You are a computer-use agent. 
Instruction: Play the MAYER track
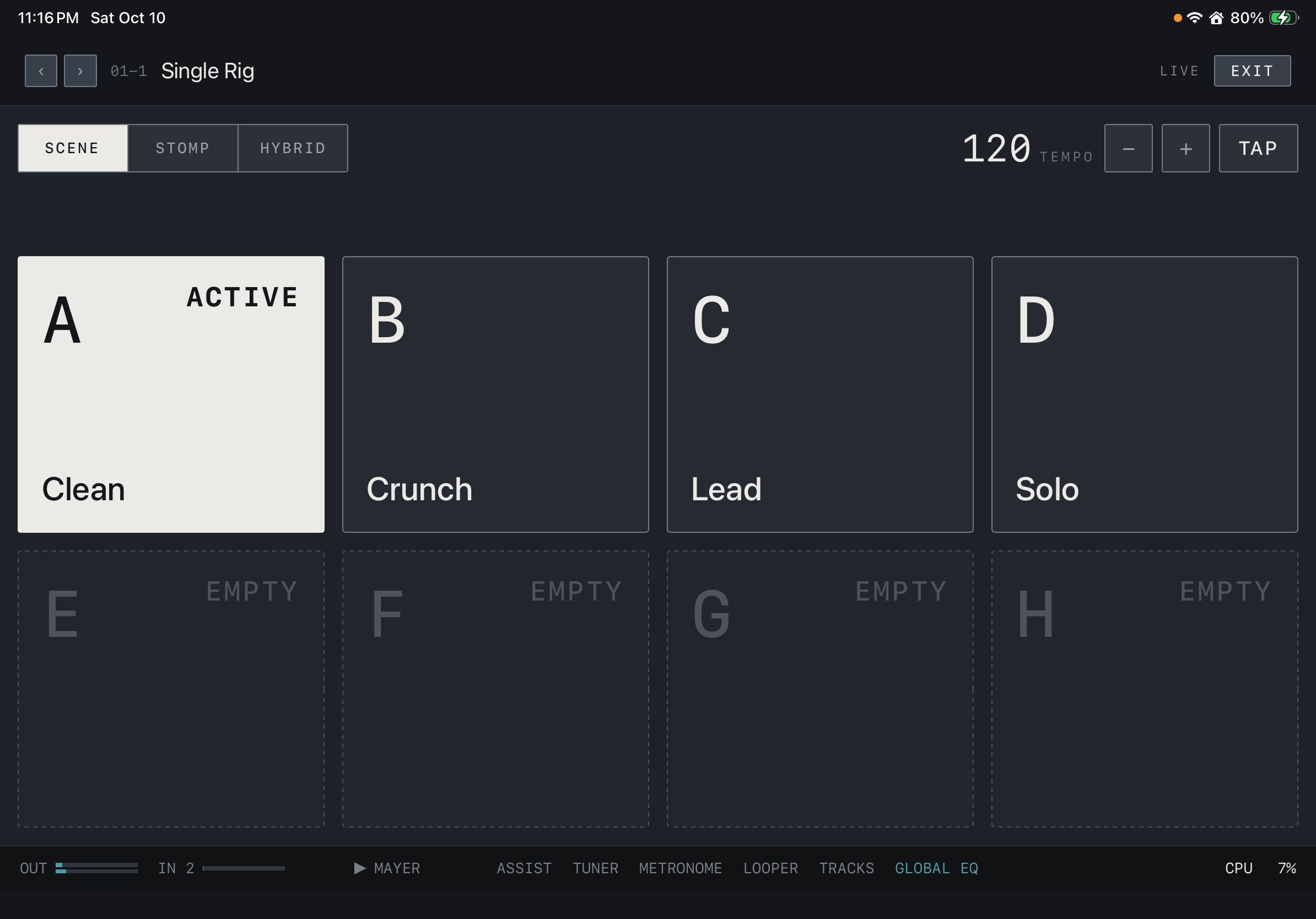[387, 868]
